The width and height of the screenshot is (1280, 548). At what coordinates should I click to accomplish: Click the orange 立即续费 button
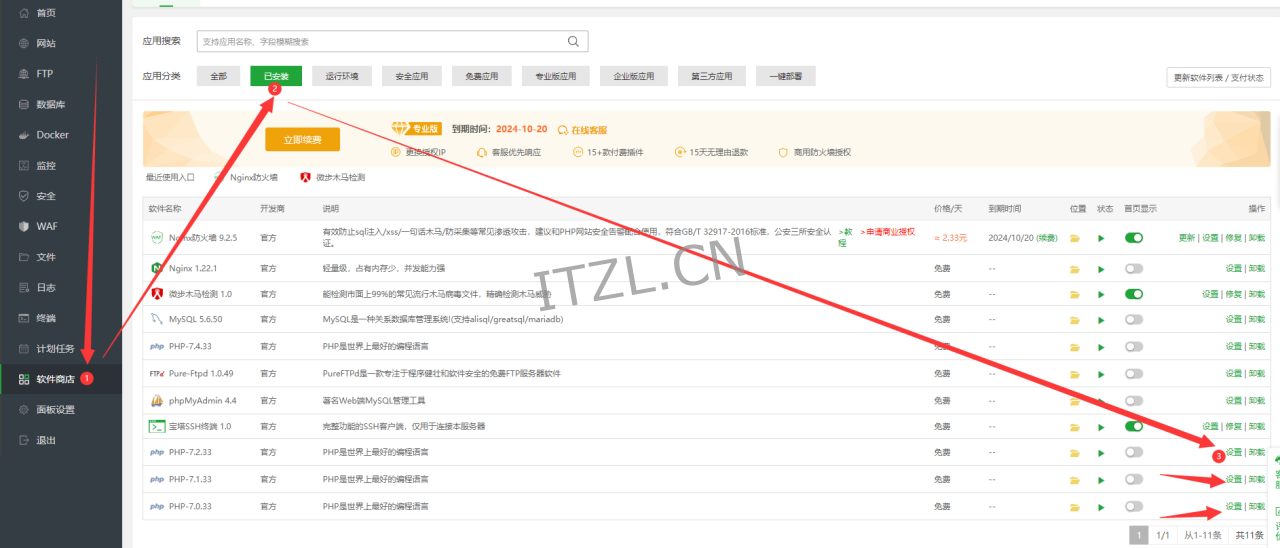302,140
